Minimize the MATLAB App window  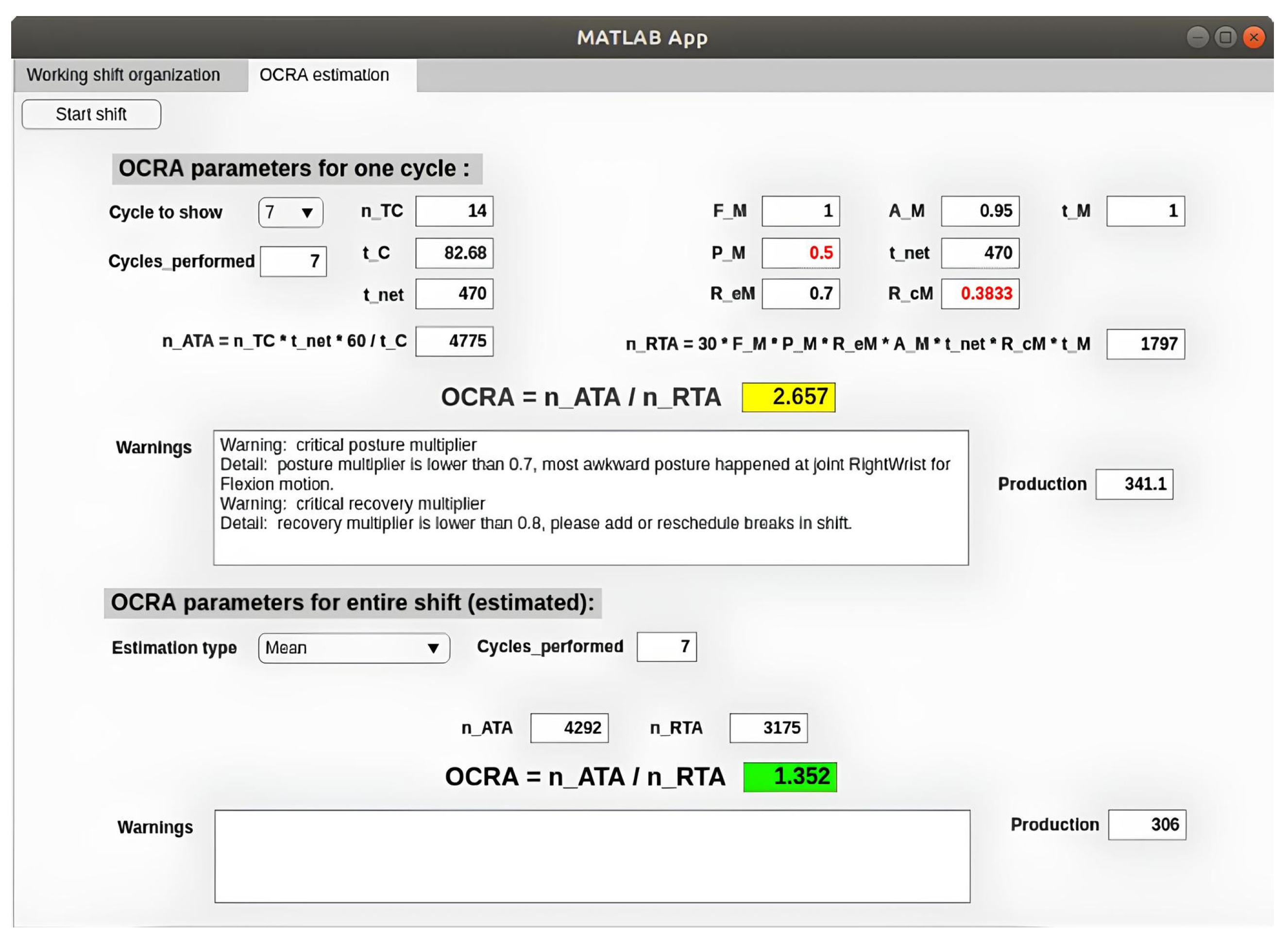coord(1197,38)
